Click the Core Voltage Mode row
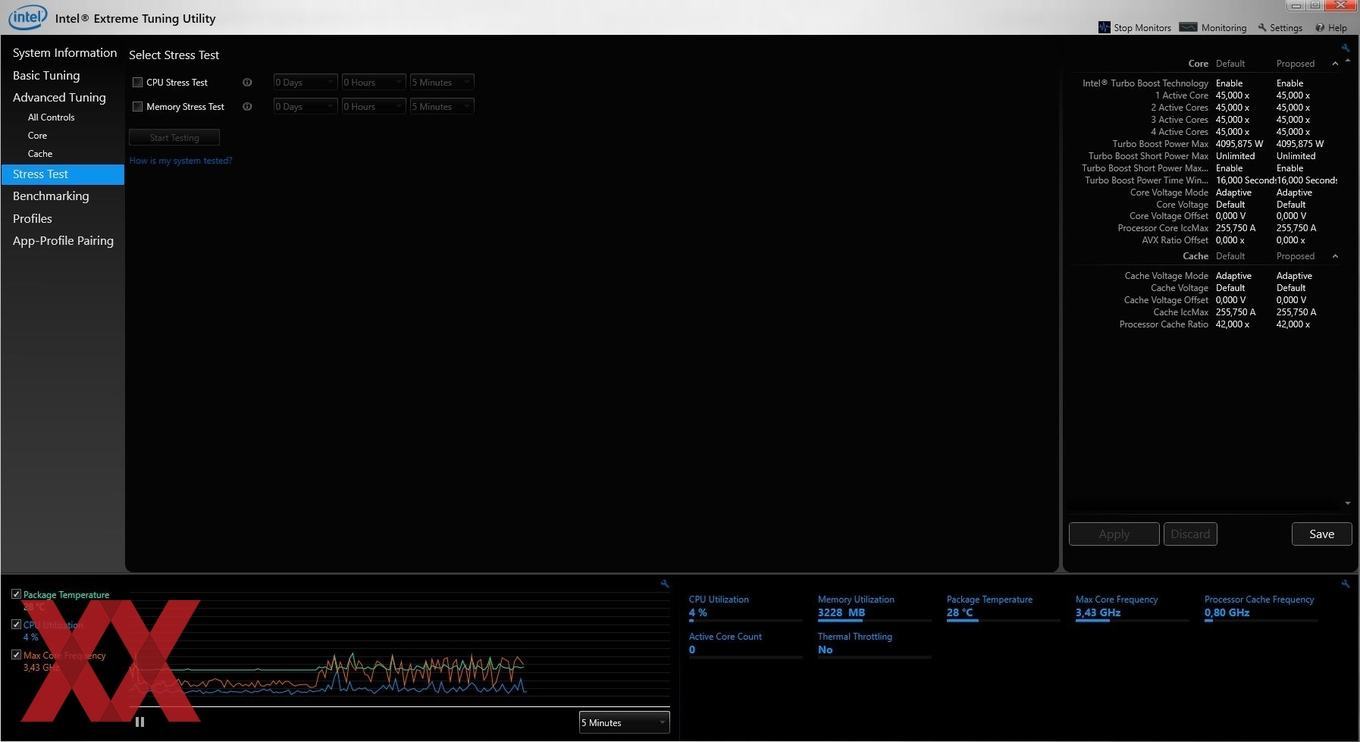 tap(1203, 192)
